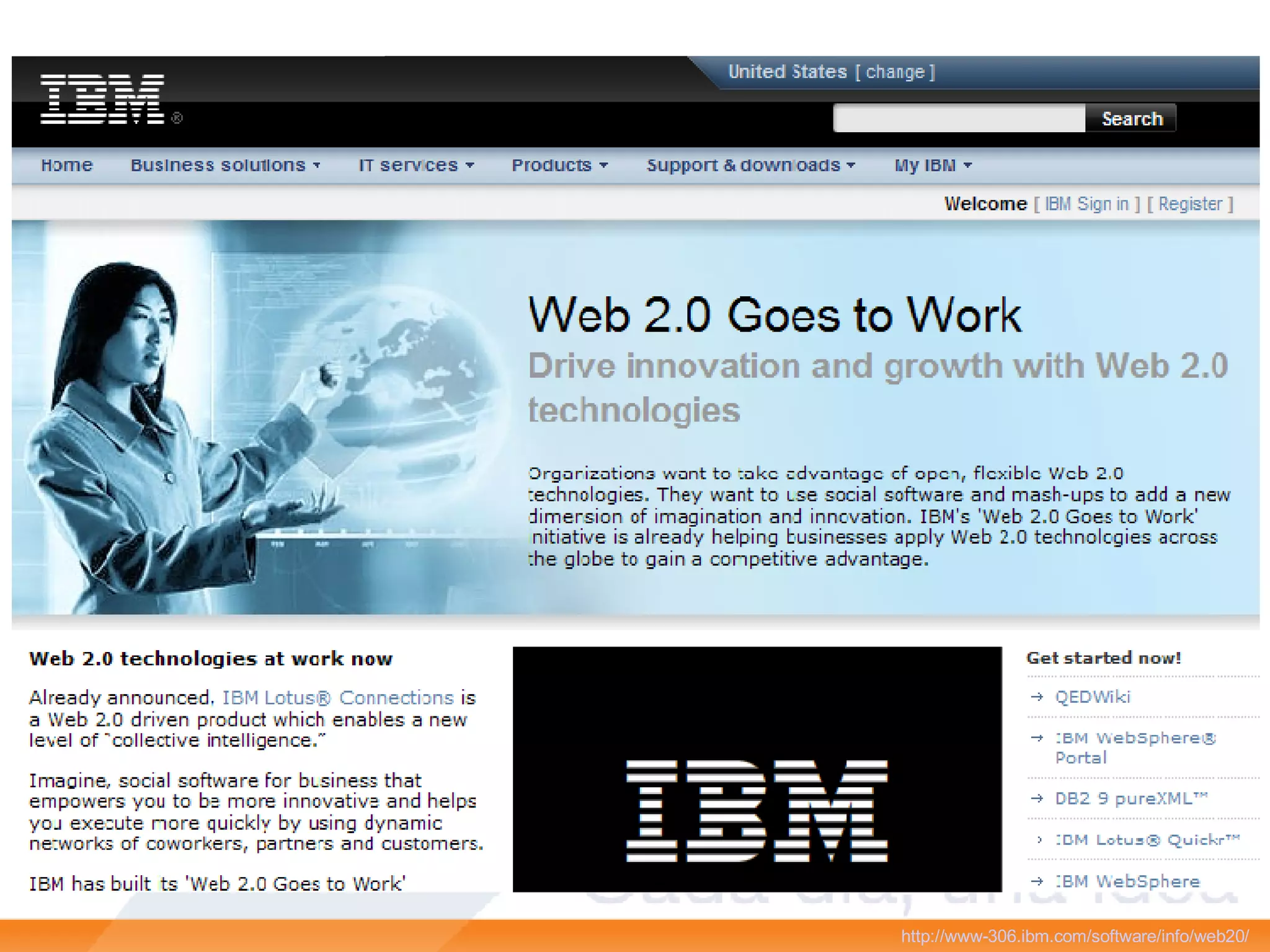Click the Web 2.0 Goes to Work headline

[x=775, y=315]
